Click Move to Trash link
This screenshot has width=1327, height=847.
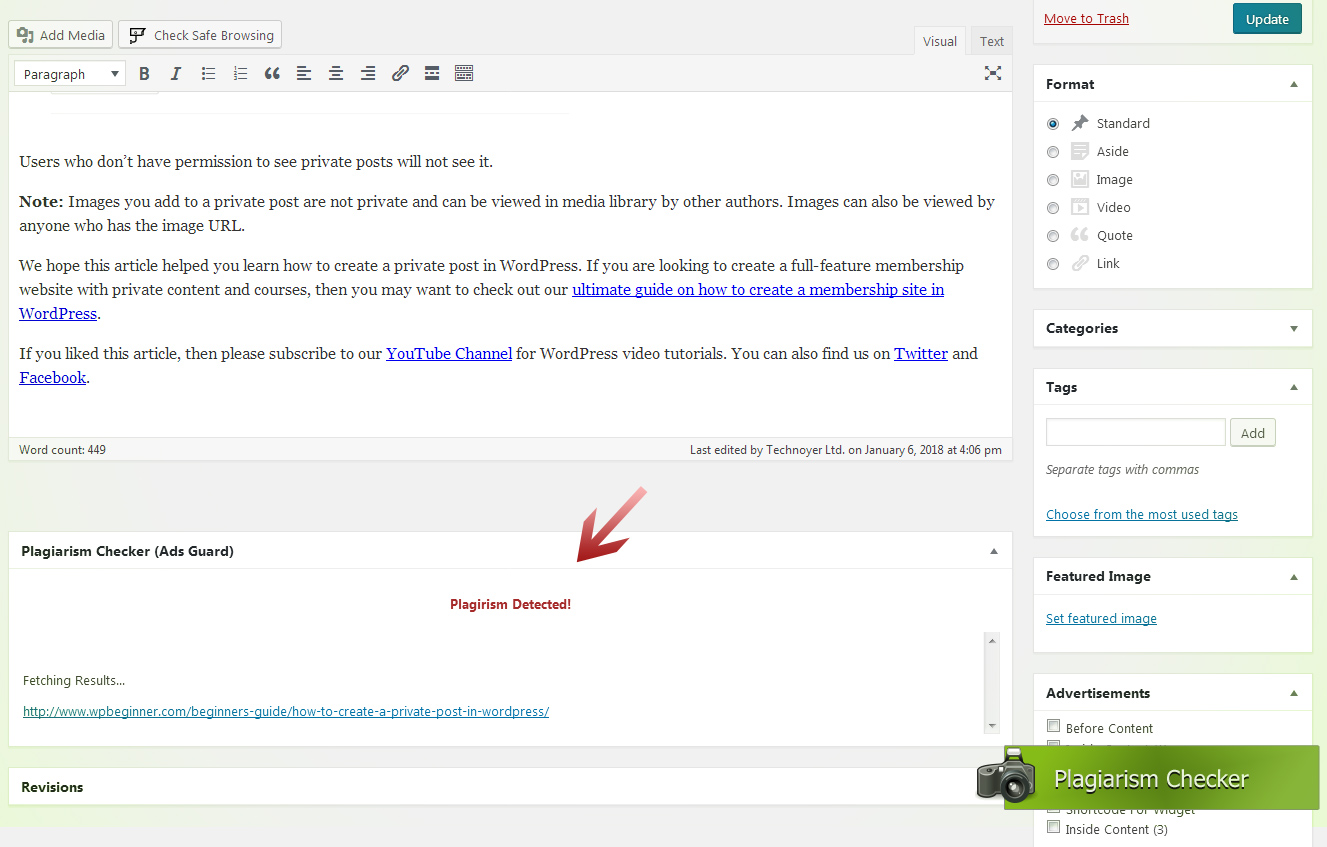1086,19
